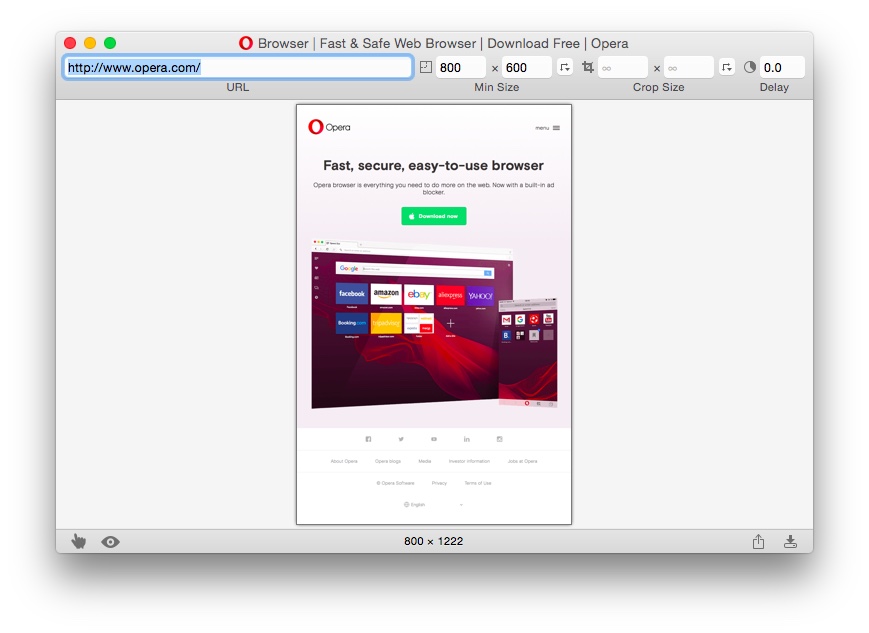Click the Opera icon in window title

click(x=246, y=43)
